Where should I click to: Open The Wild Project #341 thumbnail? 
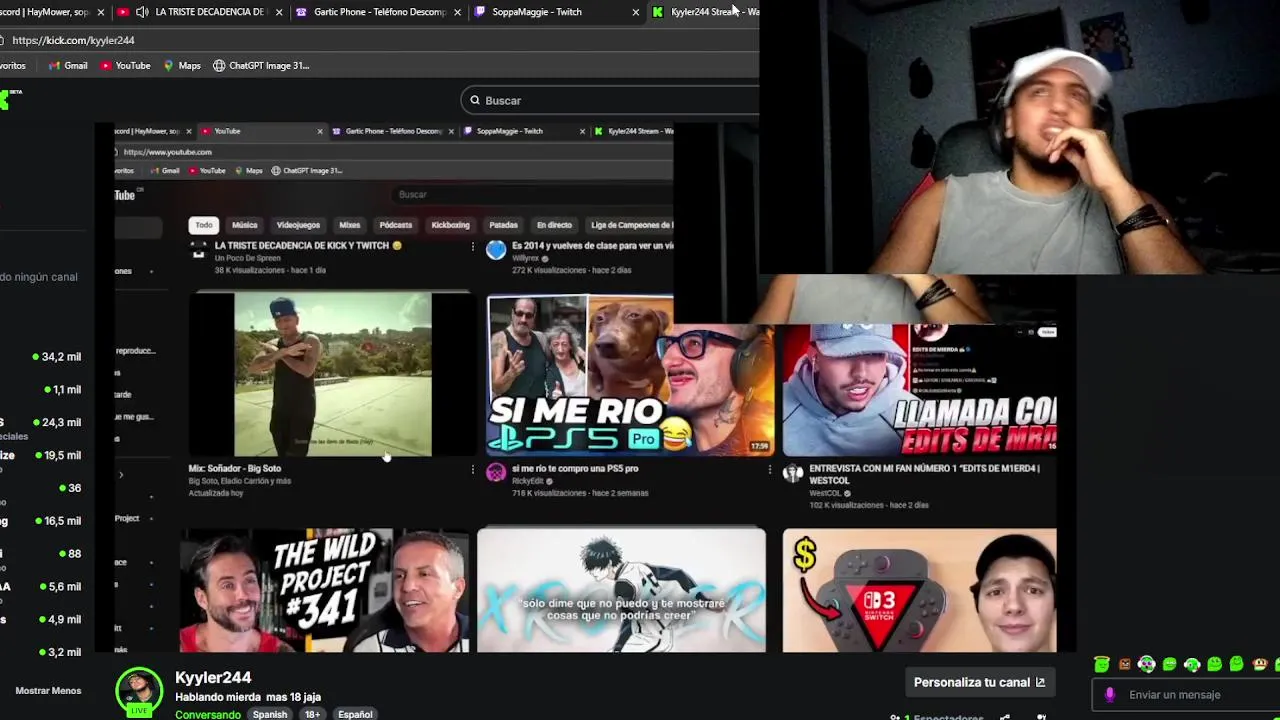pos(325,590)
